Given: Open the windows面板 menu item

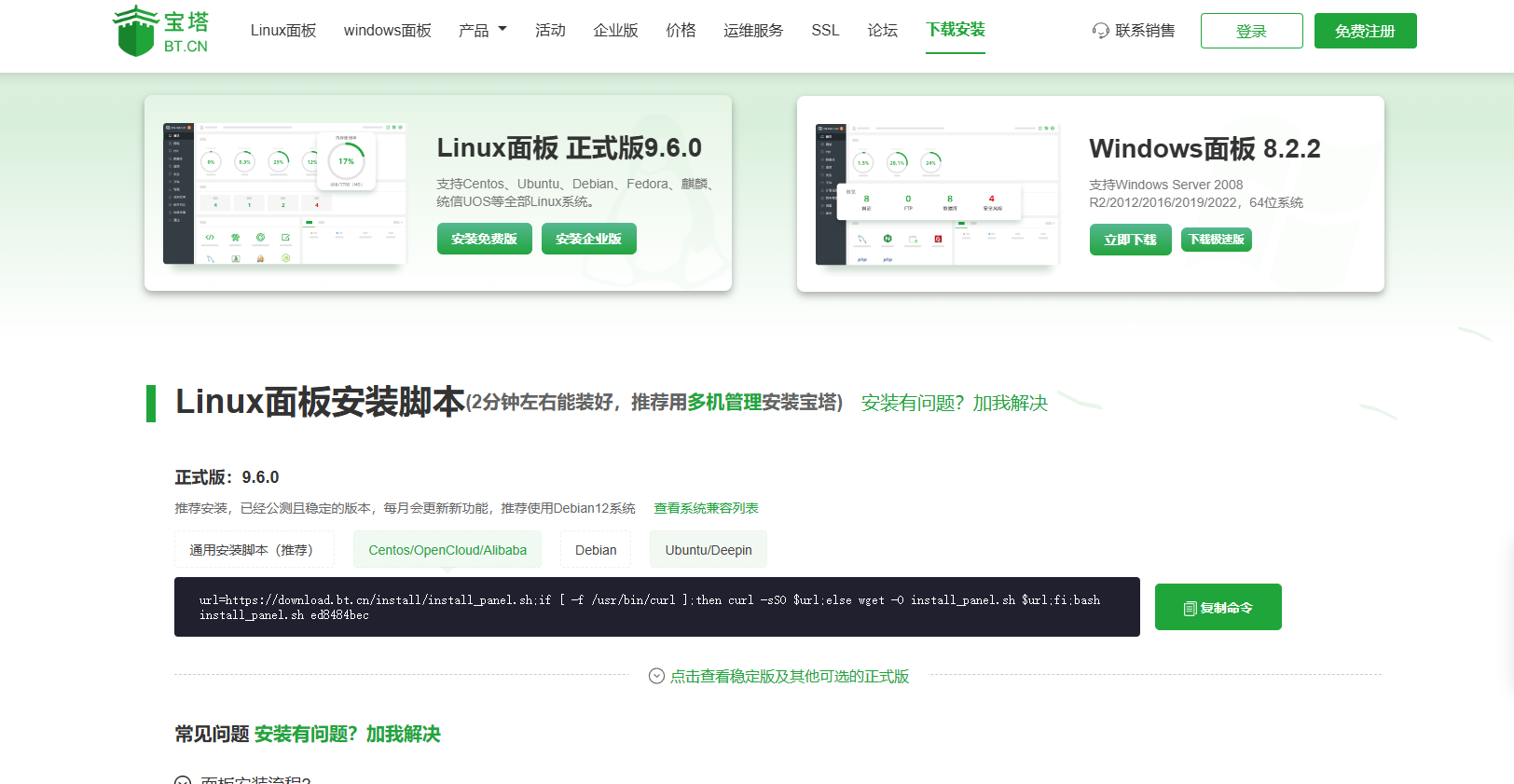Looking at the screenshot, I should pyautogui.click(x=388, y=31).
